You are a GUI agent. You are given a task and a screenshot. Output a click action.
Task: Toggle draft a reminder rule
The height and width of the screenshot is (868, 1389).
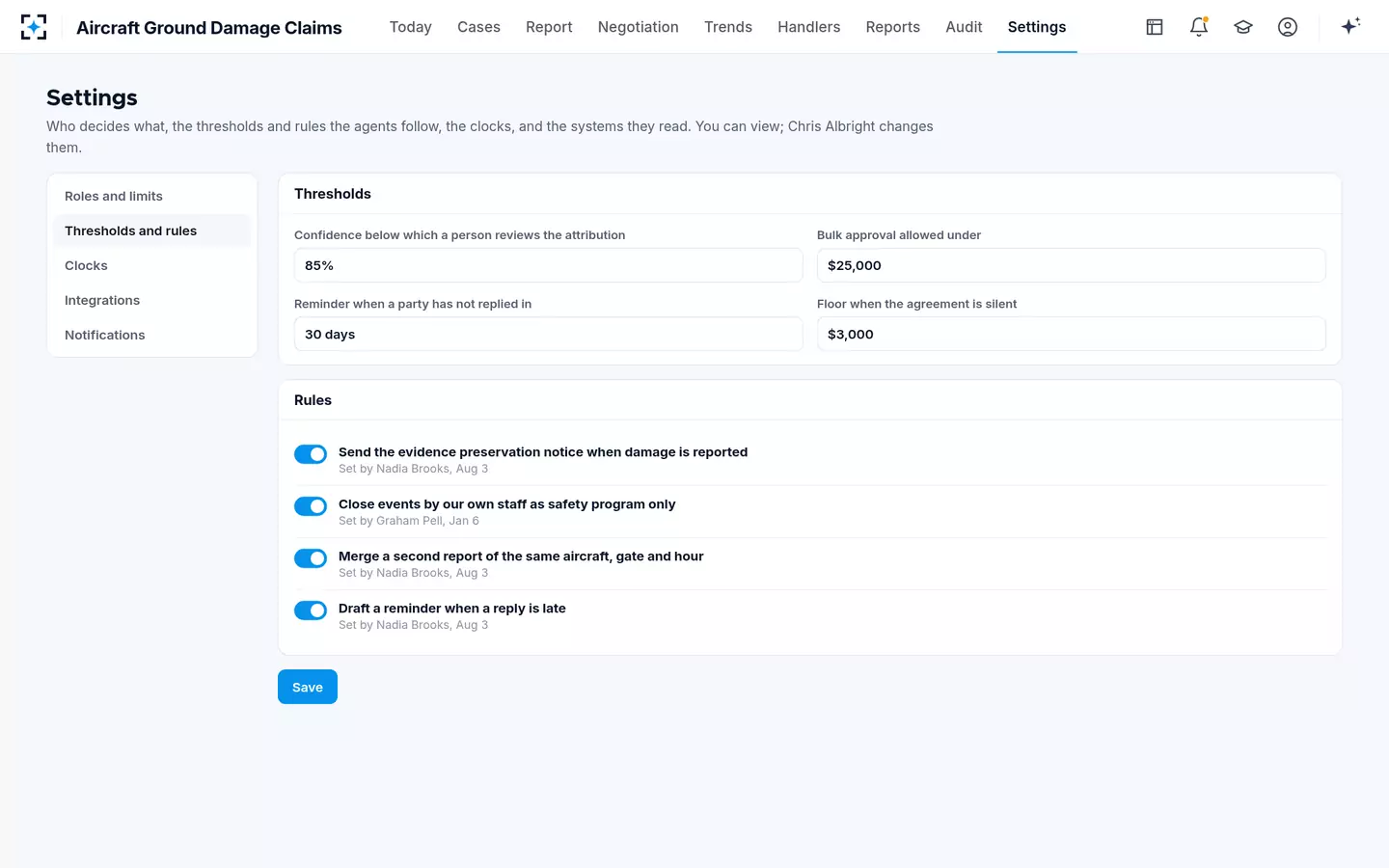(x=311, y=610)
